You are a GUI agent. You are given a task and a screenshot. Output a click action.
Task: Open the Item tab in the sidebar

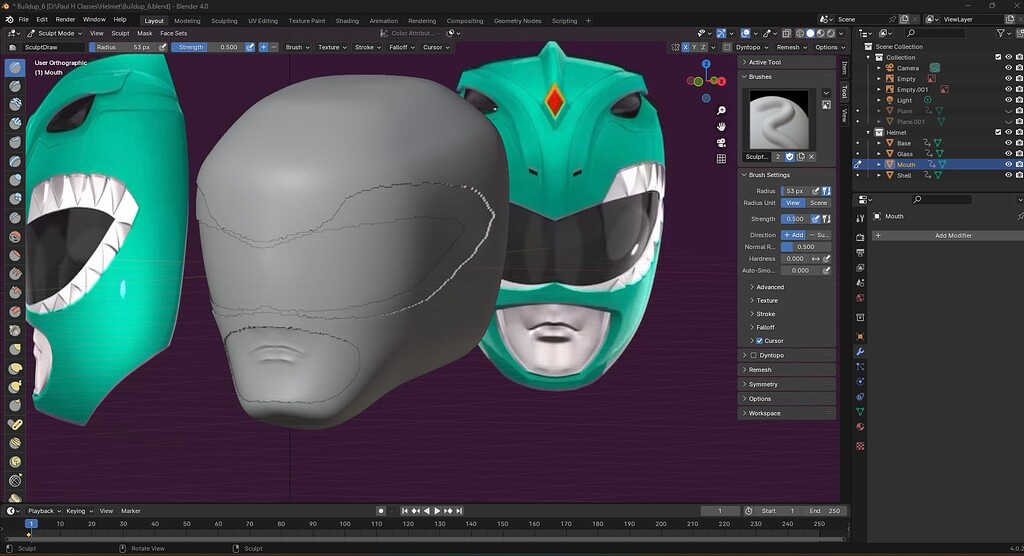(x=844, y=68)
